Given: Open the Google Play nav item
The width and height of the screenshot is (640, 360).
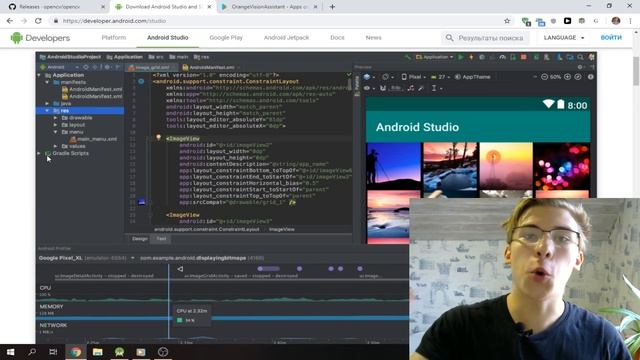Looking at the screenshot, I should pyautogui.click(x=226, y=38).
